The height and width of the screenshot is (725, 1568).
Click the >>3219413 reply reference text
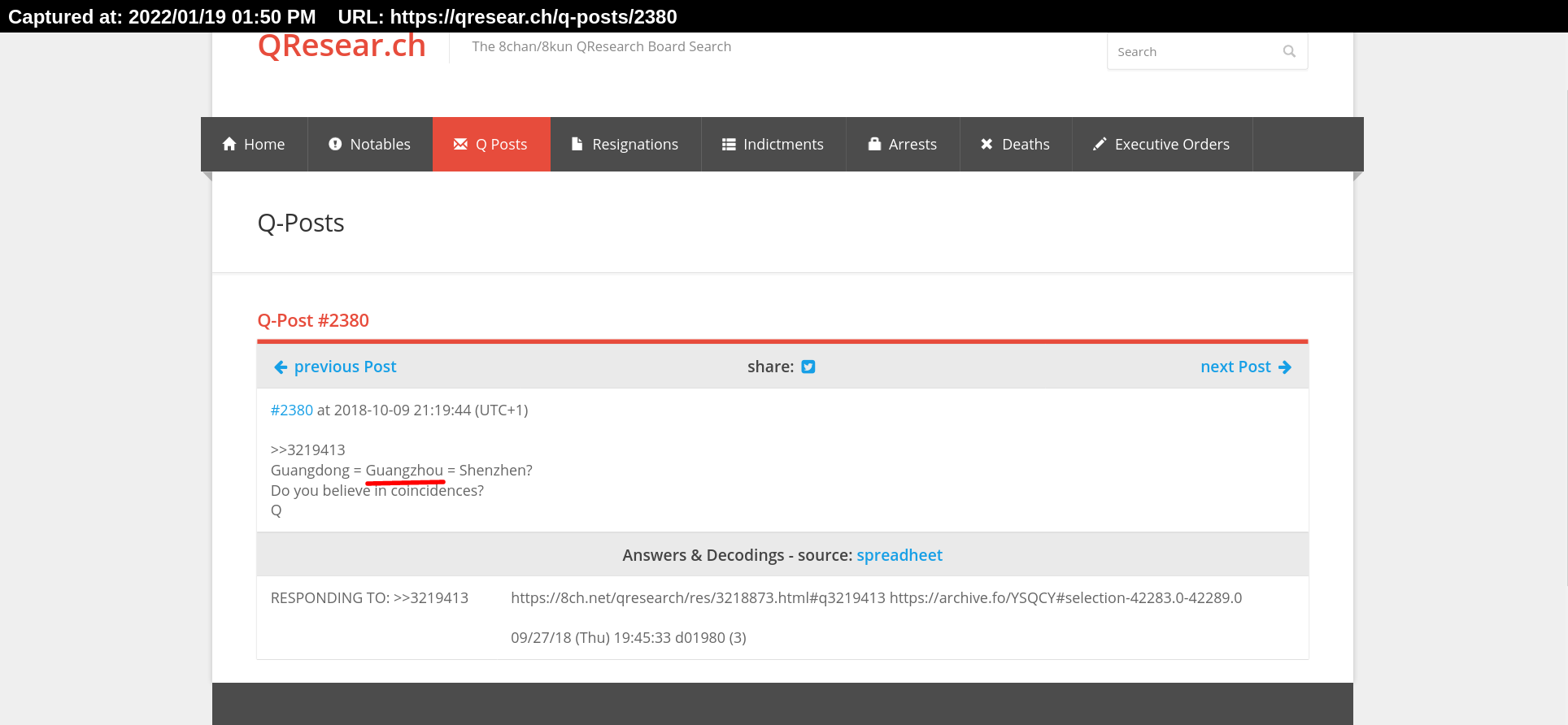308,450
